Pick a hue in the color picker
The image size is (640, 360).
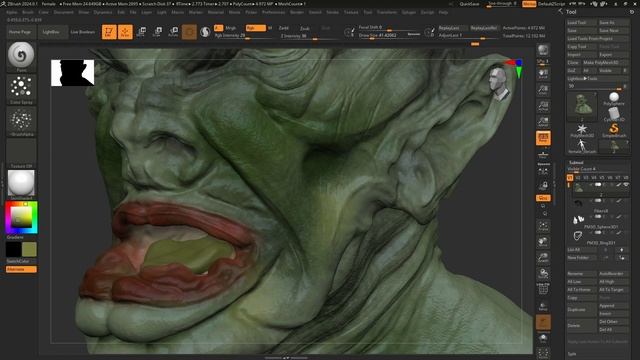(21, 218)
